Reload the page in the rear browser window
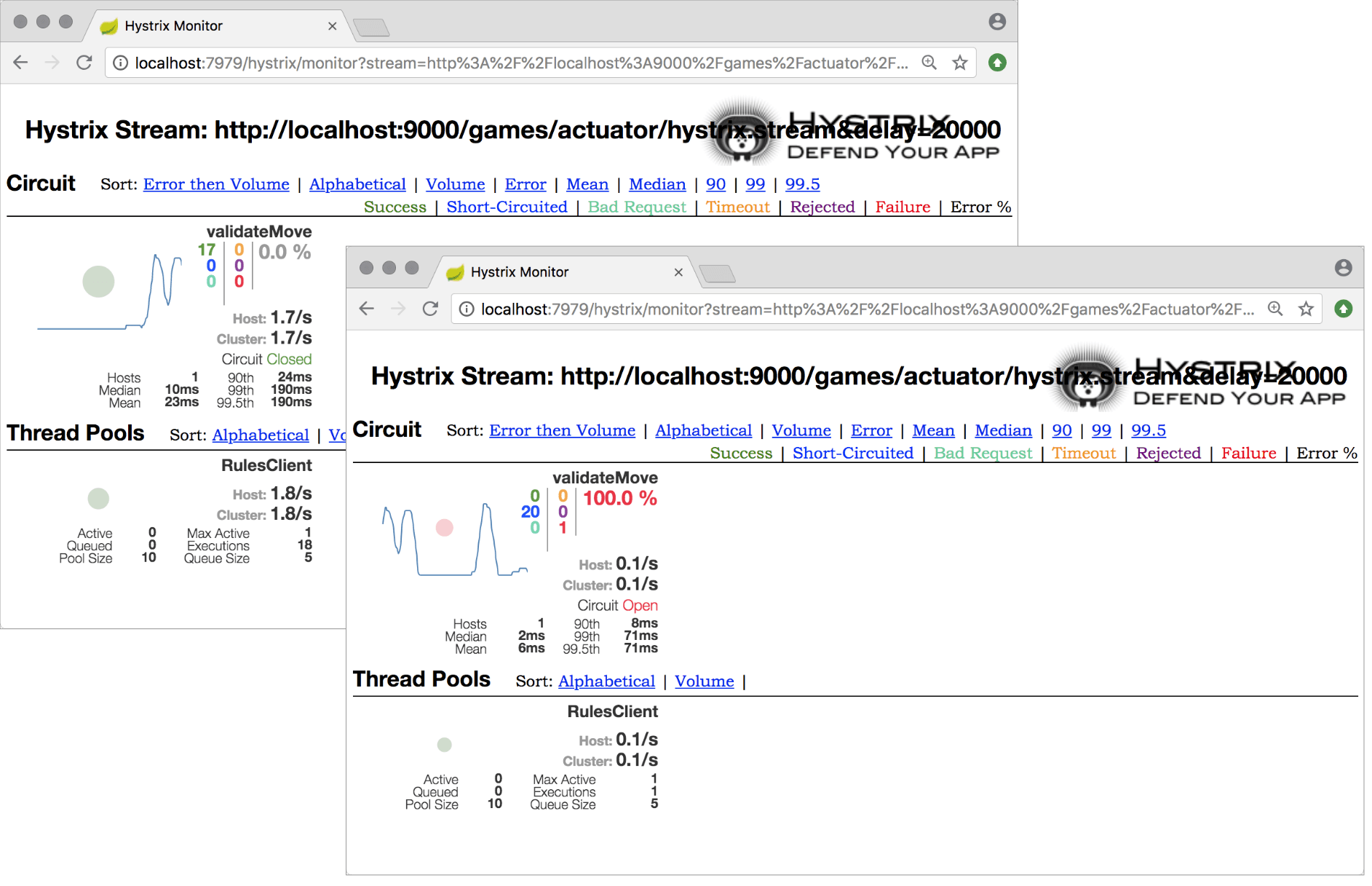The width and height of the screenshot is (1372, 886). click(x=84, y=63)
